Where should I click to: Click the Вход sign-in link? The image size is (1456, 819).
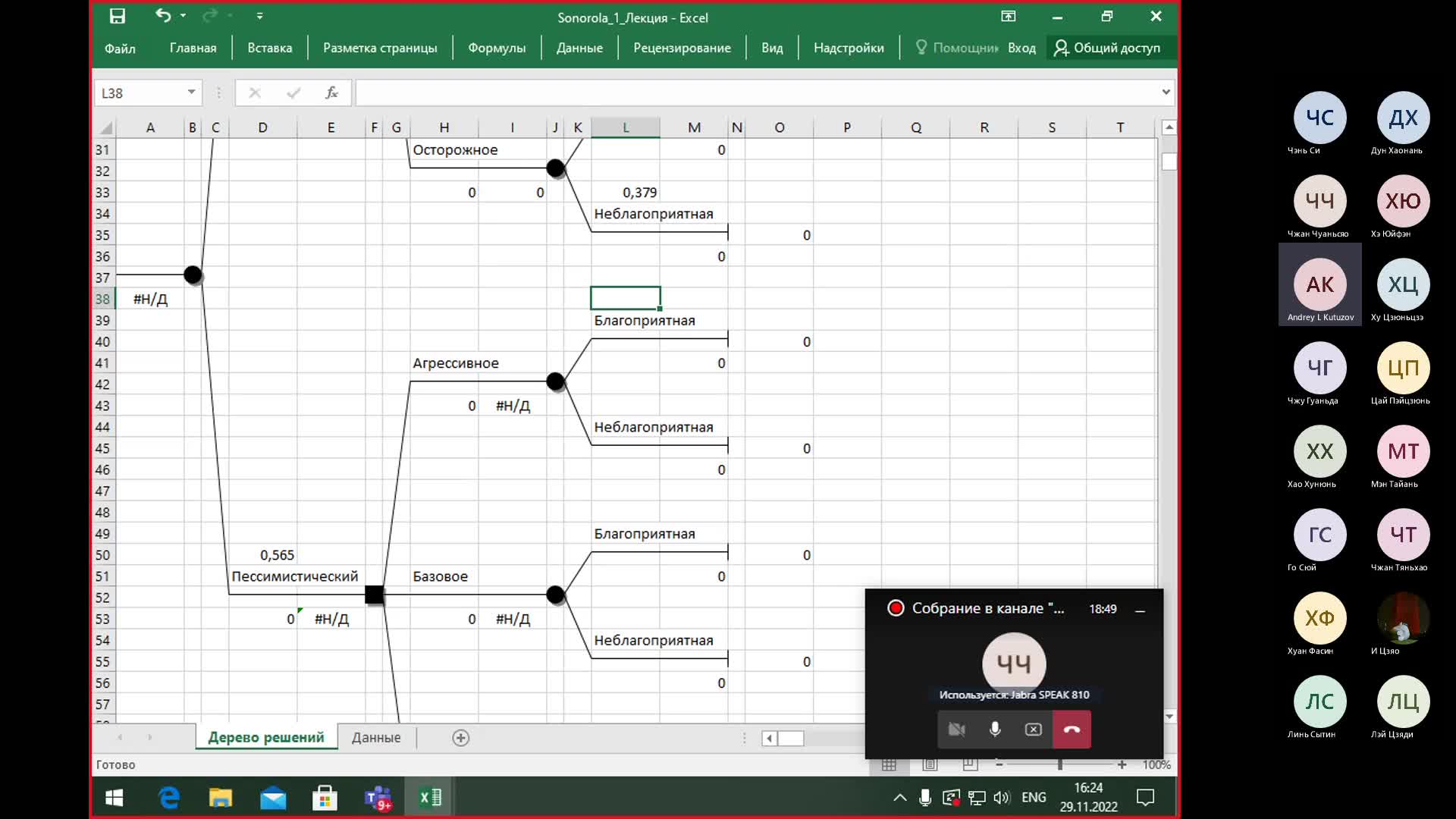click(1021, 48)
